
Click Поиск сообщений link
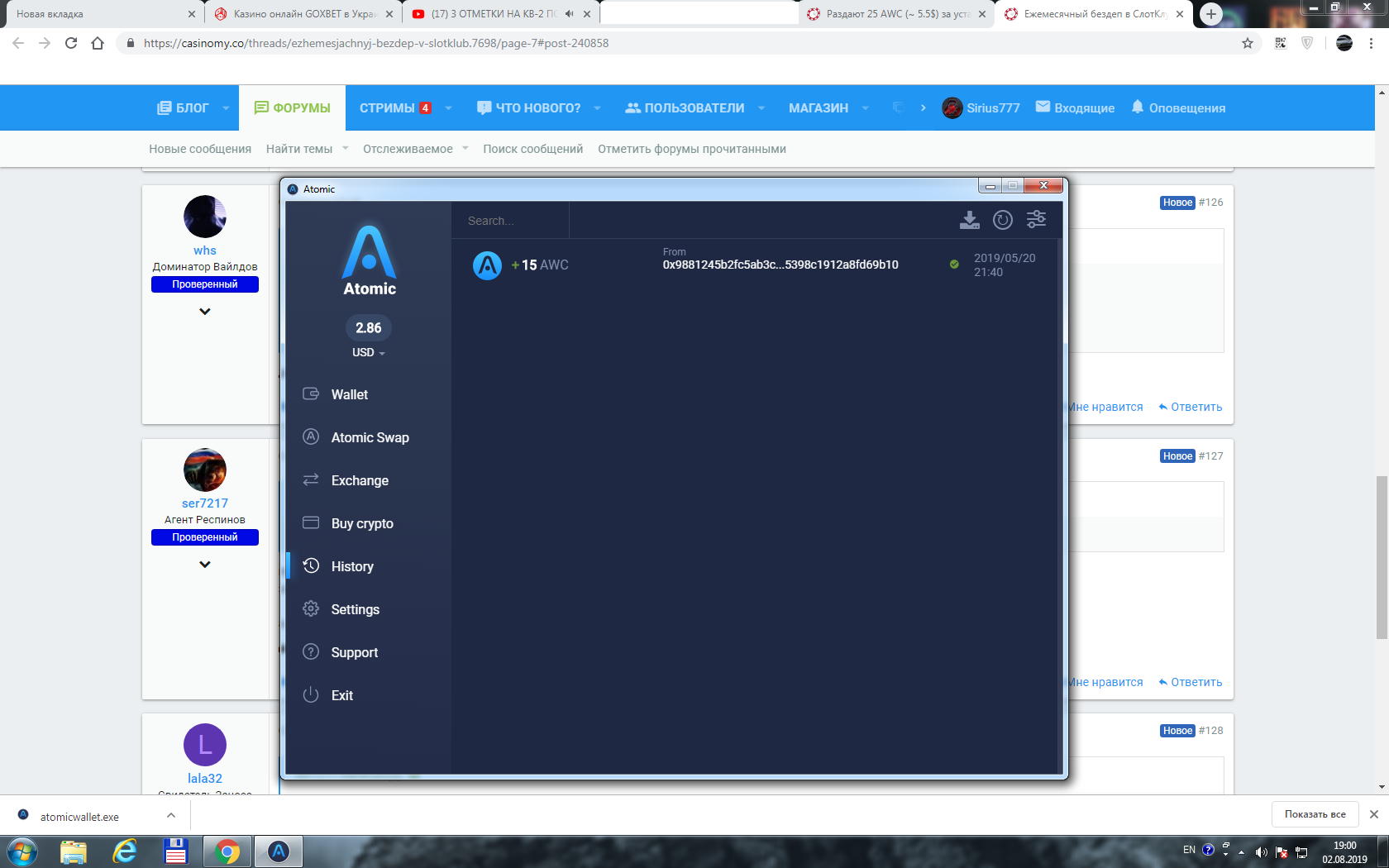(533, 149)
